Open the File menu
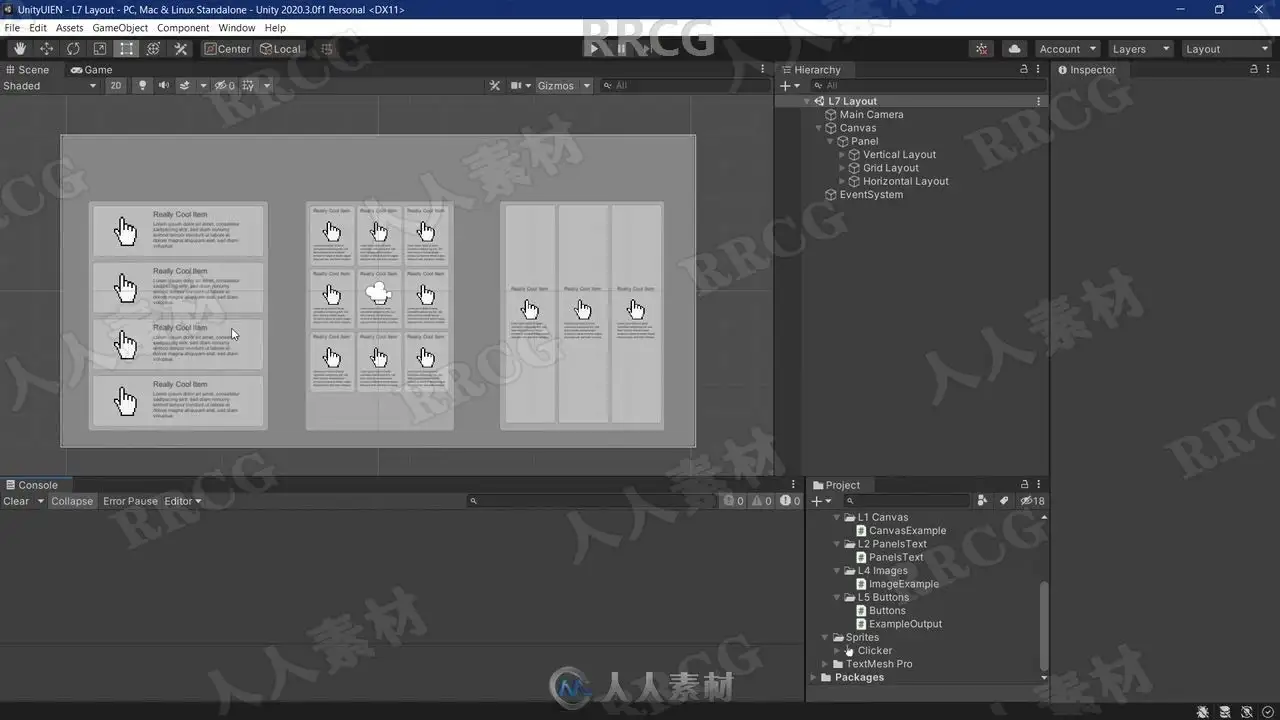 click(x=12, y=28)
